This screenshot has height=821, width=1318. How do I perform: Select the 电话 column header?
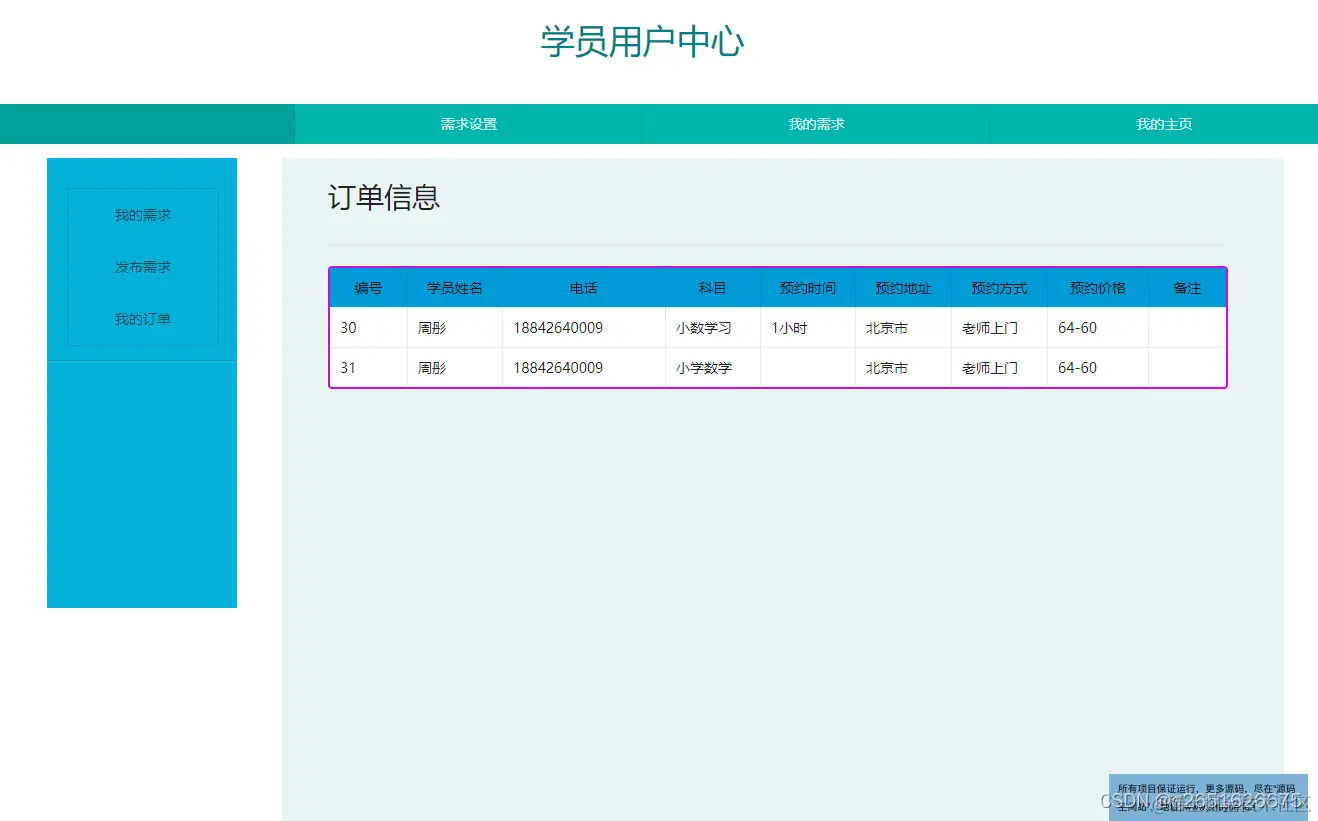click(583, 288)
